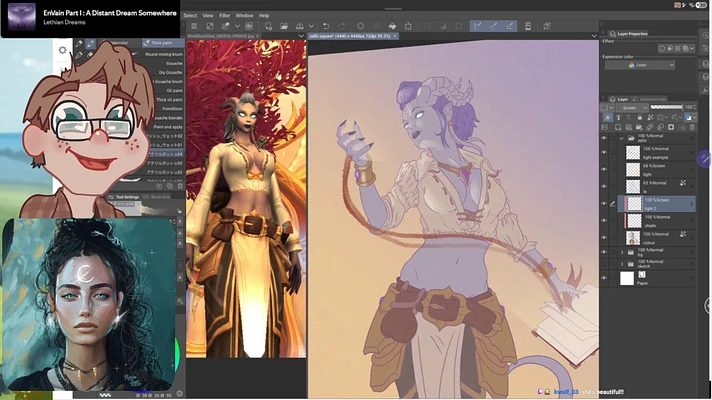Open the Clip Studio main menu icon
This screenshot has height=400, width=712.
pos(194,26)
